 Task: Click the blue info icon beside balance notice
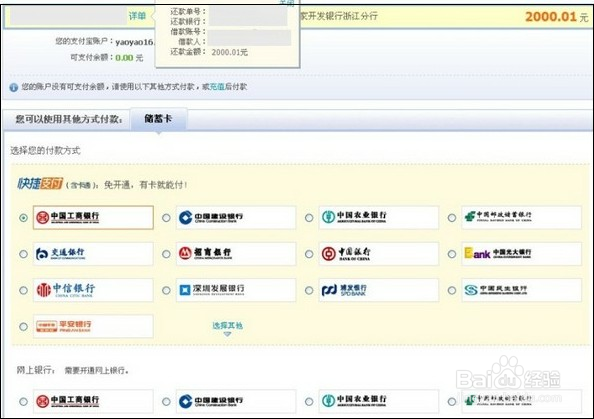14,88
